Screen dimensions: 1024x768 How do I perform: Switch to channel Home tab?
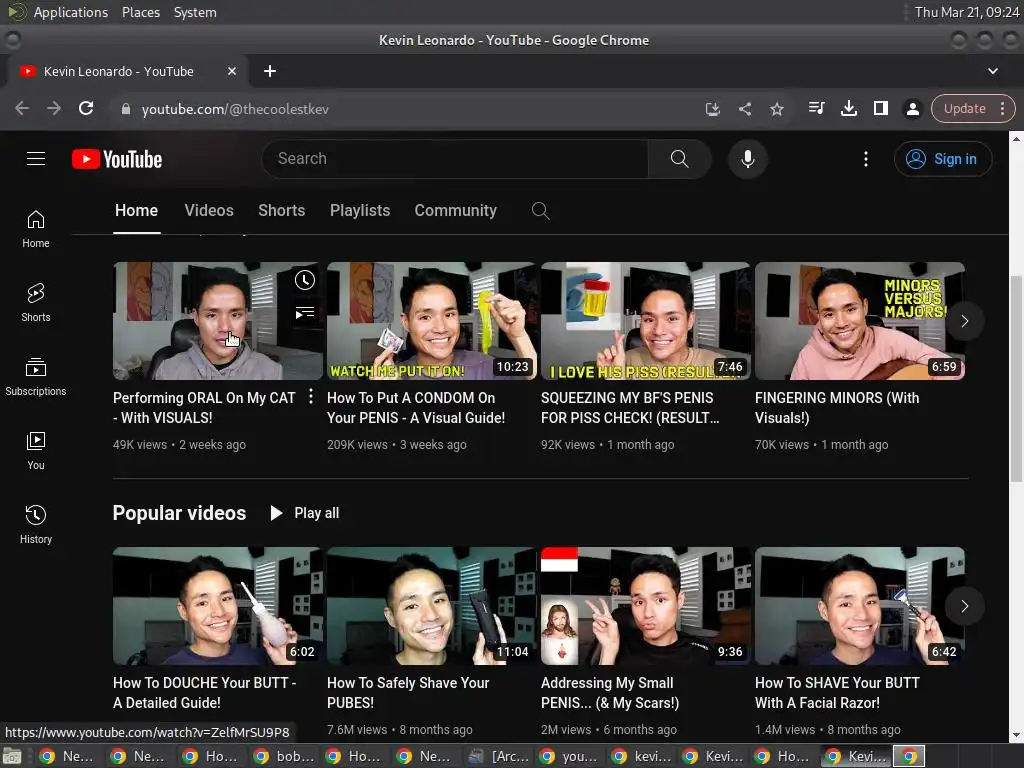pos(136,210)
